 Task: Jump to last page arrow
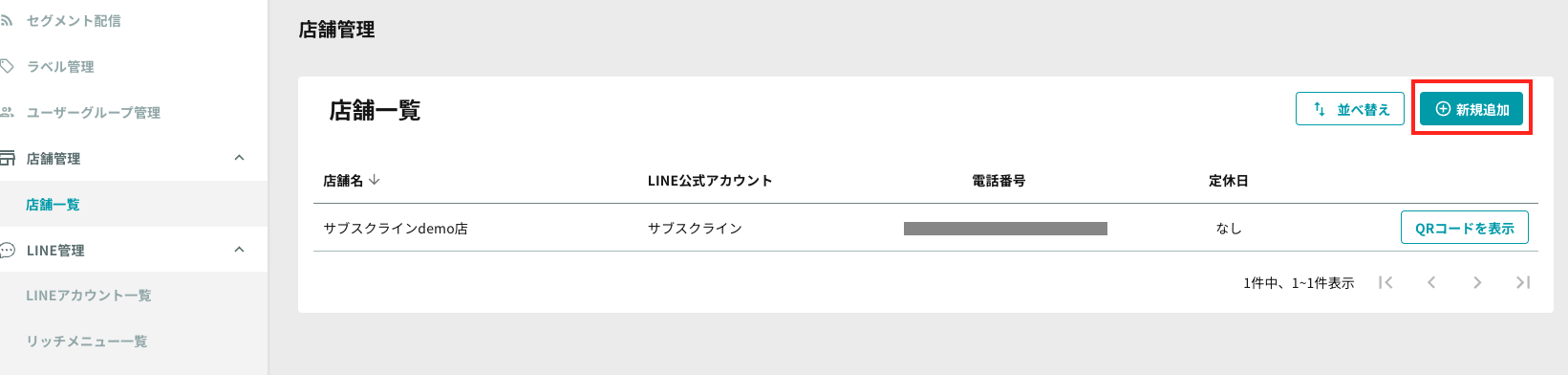point(1523,282)
